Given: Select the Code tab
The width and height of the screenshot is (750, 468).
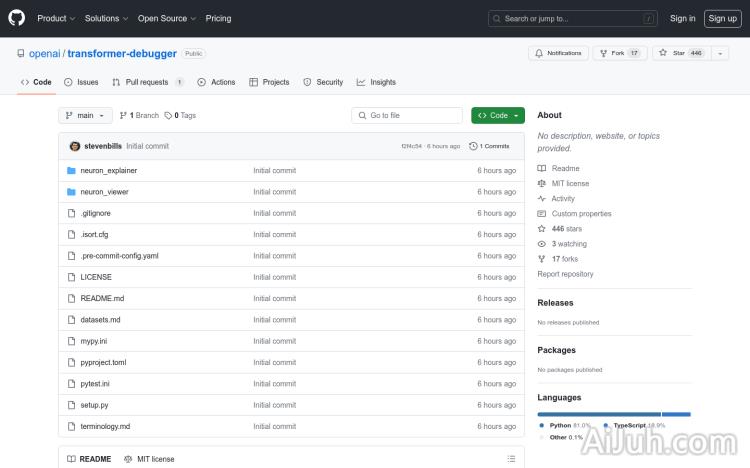Looking at the screenshot, I should click(36, 82).
